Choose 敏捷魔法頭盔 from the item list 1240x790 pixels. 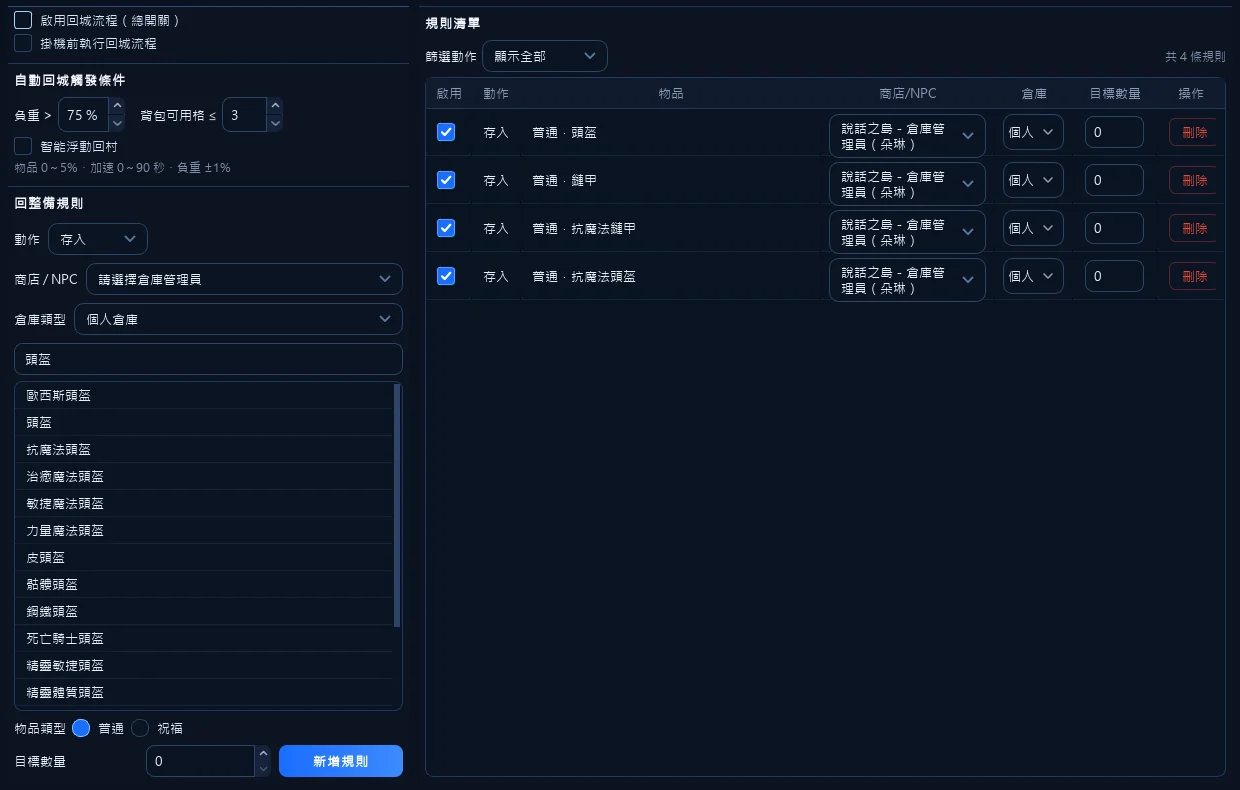coord(204,504)
